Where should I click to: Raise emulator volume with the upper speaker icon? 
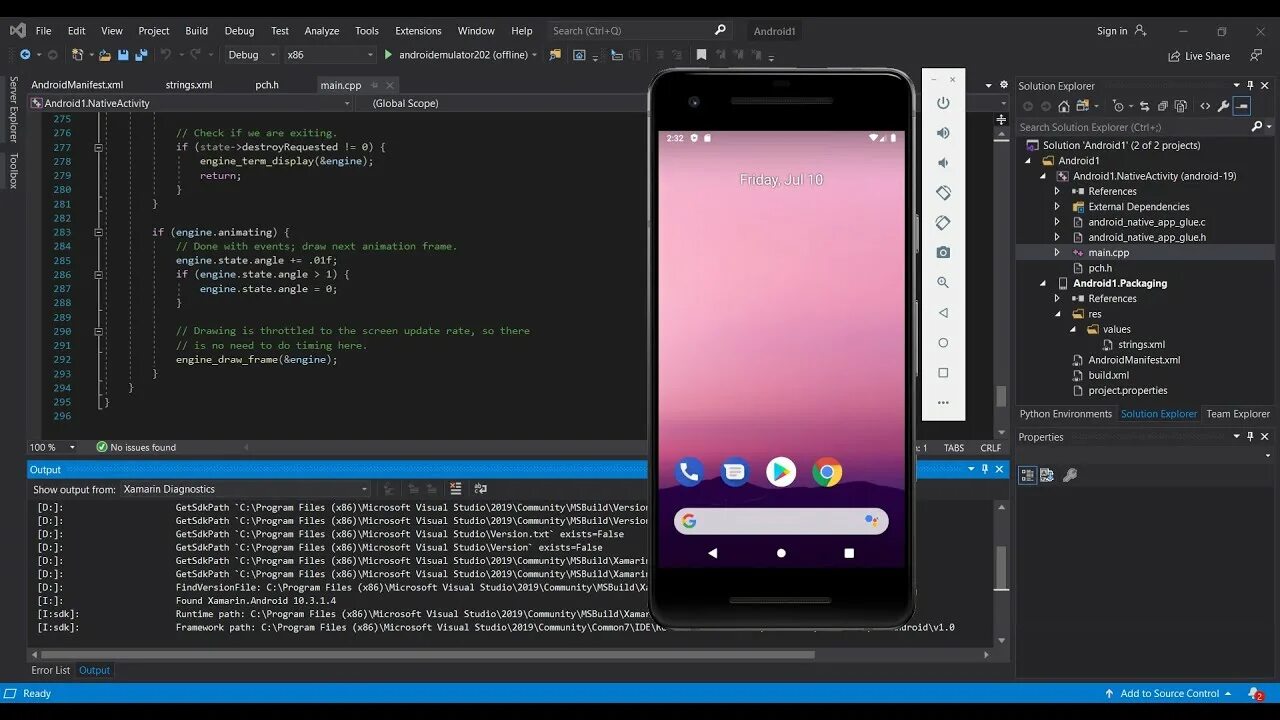coord(943,133)
